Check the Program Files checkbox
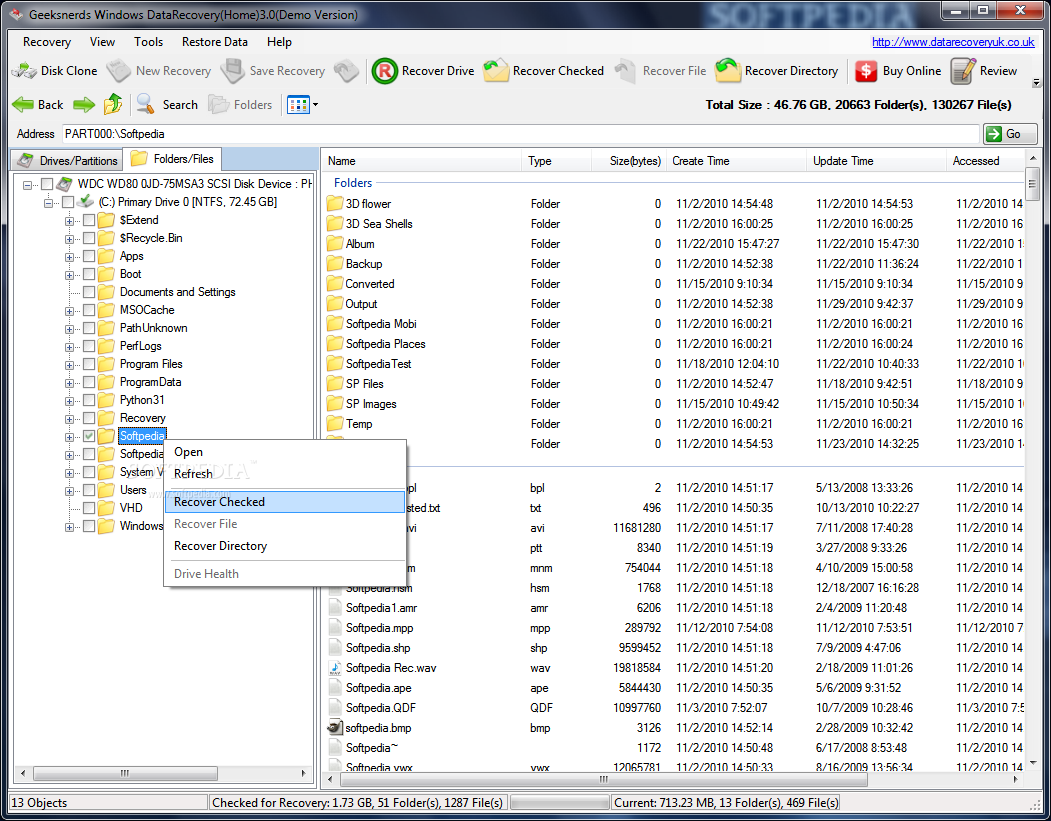 [88, 364]
